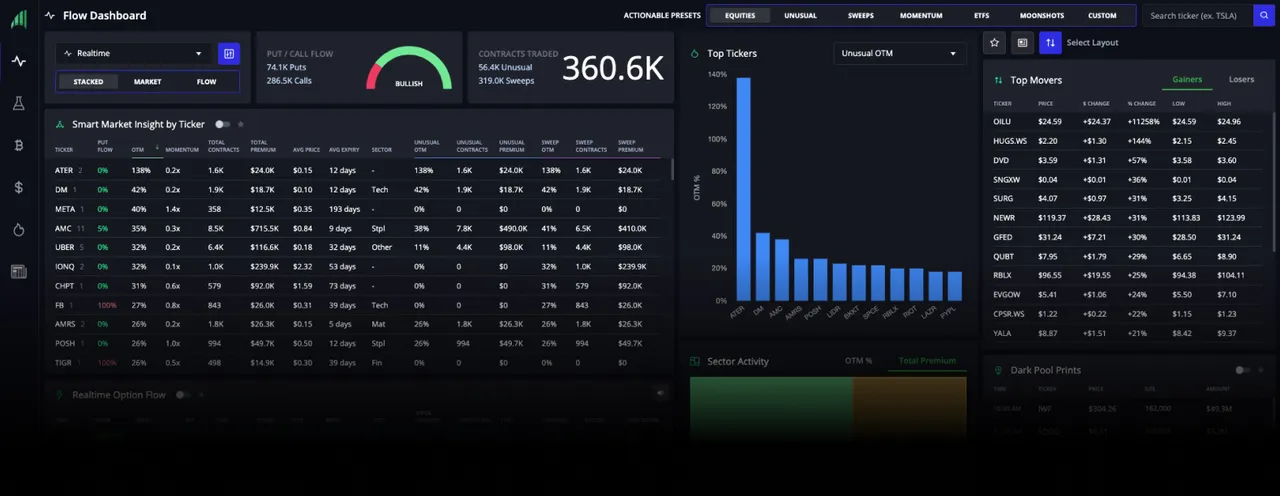Image resolution: width=1280 pixels, height=496 pixels.
Task: Open the flask lab sidebar icon
Action: pos(18,103)
